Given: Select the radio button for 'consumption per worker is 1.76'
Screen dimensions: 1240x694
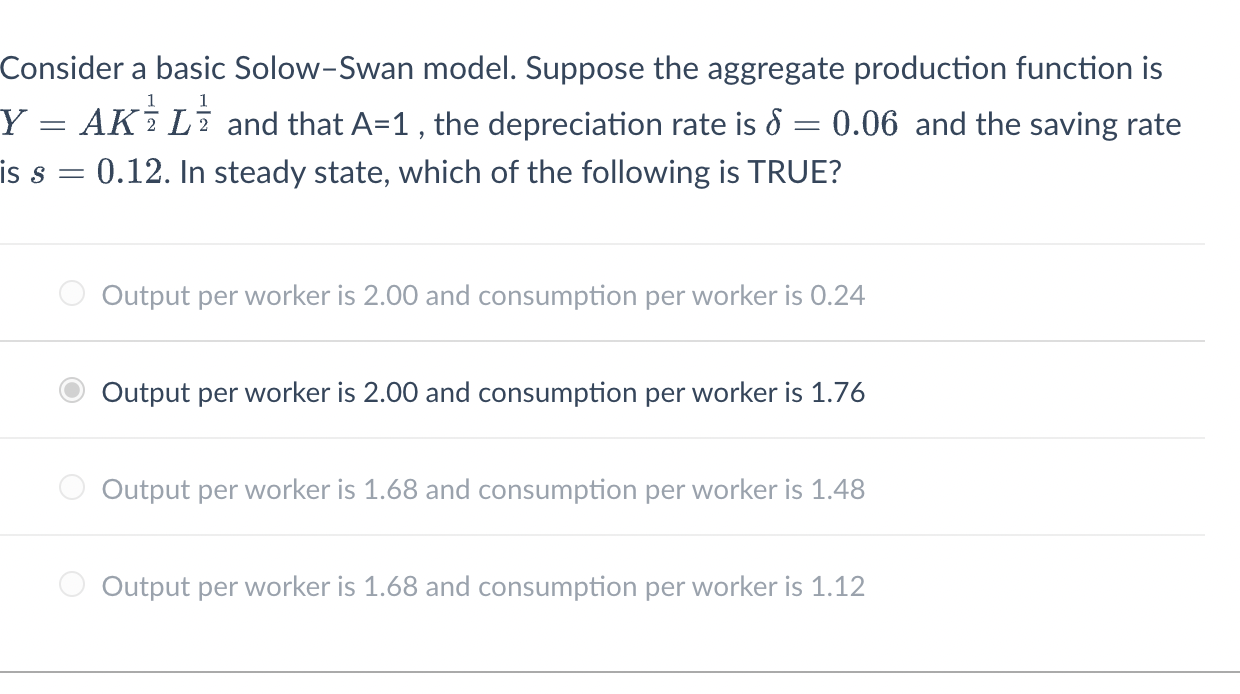Looking at the screenshot, I should (x=71, y=390).
